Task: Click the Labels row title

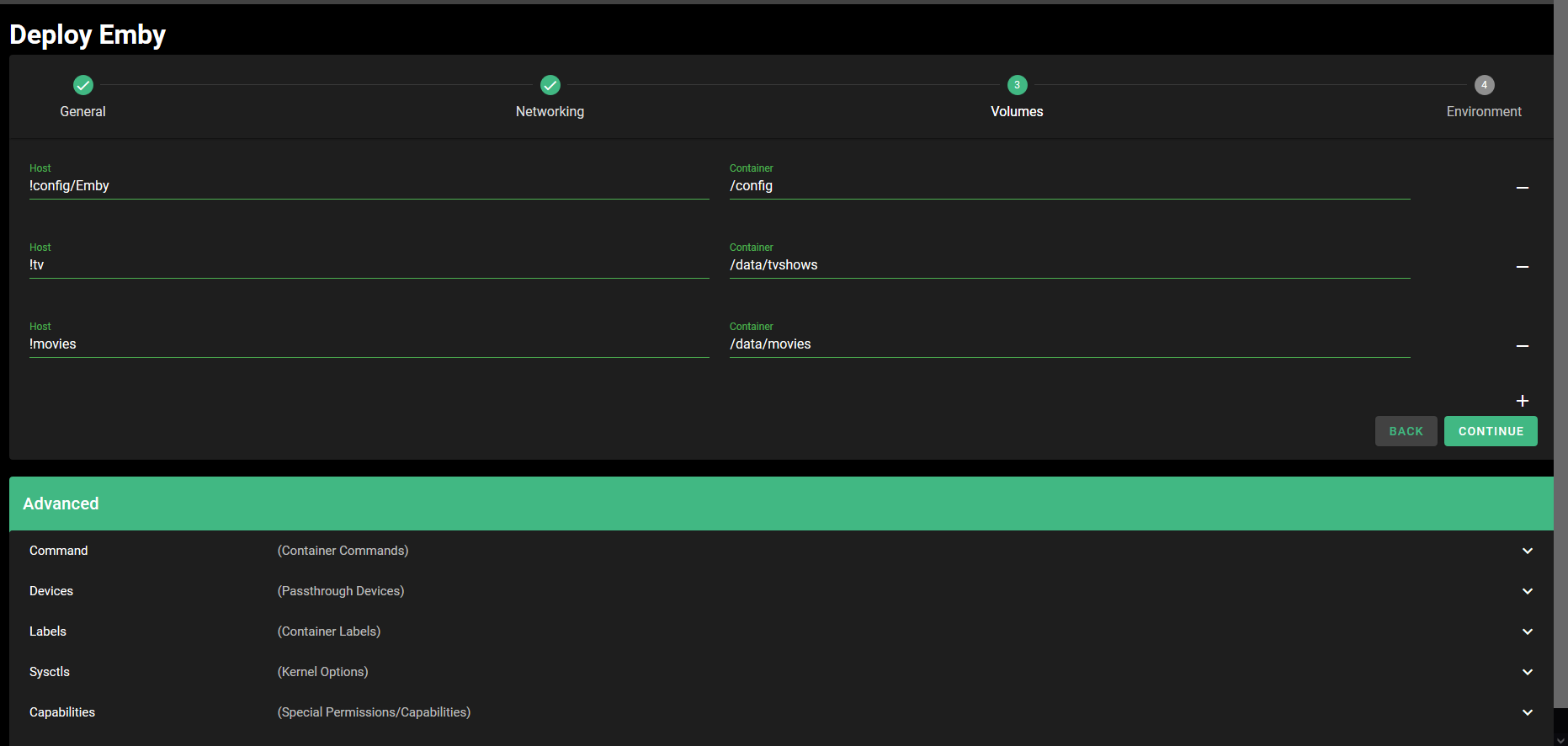Action: click(x=48, y=631)
